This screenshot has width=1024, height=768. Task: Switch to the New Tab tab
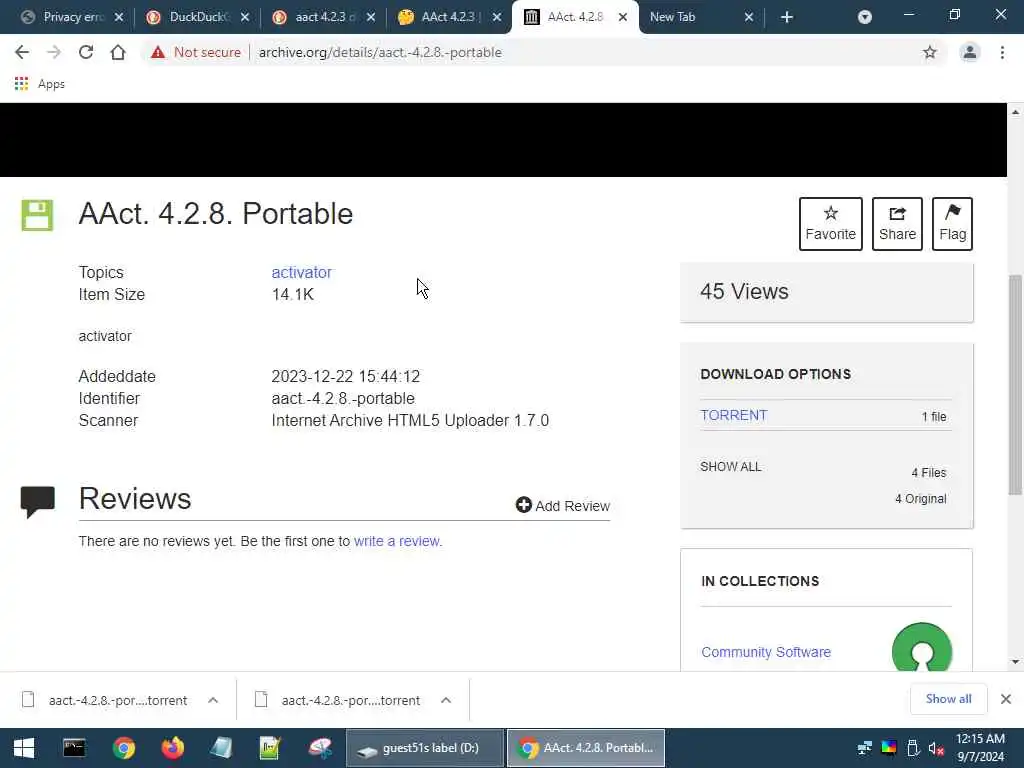click(699, 17)
